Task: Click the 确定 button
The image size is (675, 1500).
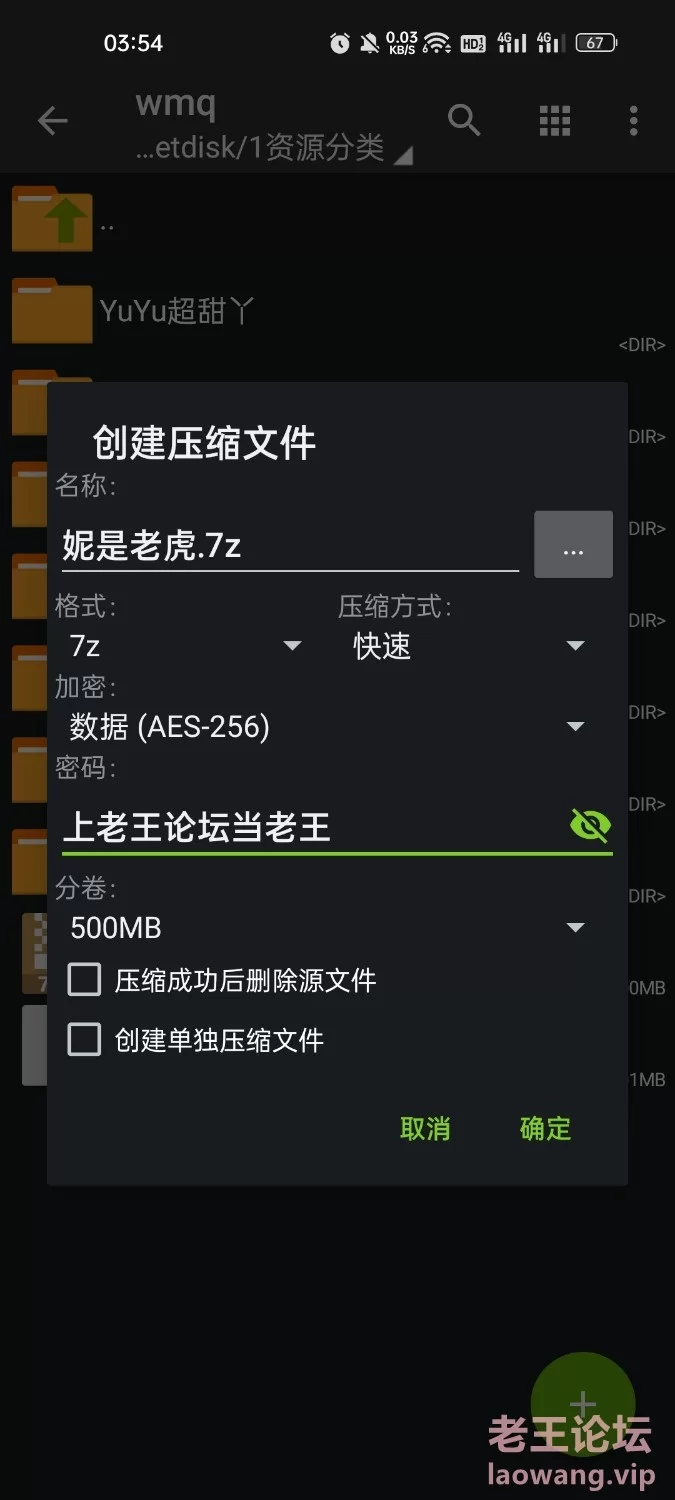Action: (545, 1129)
